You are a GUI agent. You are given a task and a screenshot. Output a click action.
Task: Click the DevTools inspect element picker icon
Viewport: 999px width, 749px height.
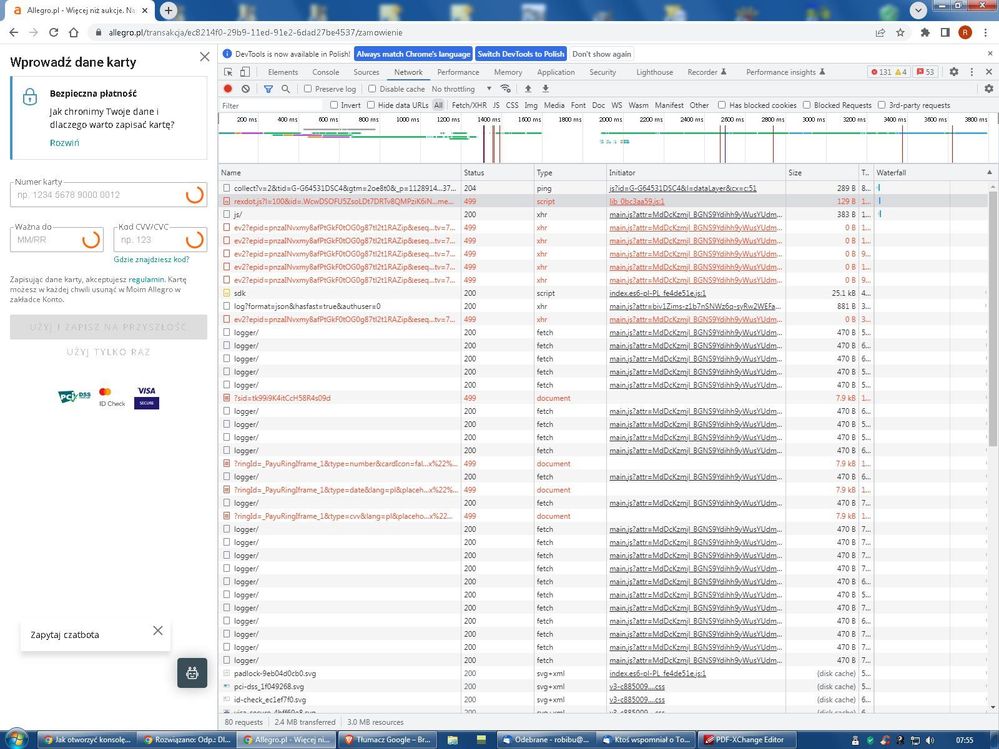coord(228,72)
